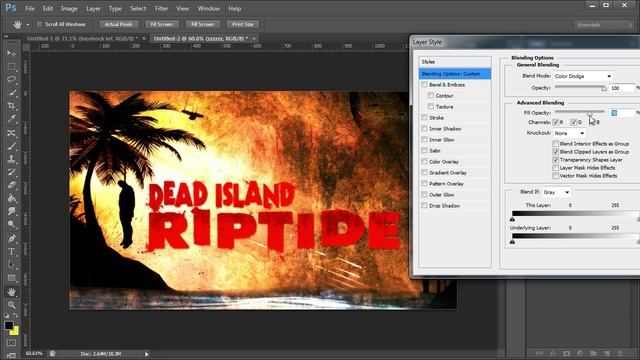The image size is (640, 360).
Task: Select Blending Options: Custom entry
Action: pos(455,74)
